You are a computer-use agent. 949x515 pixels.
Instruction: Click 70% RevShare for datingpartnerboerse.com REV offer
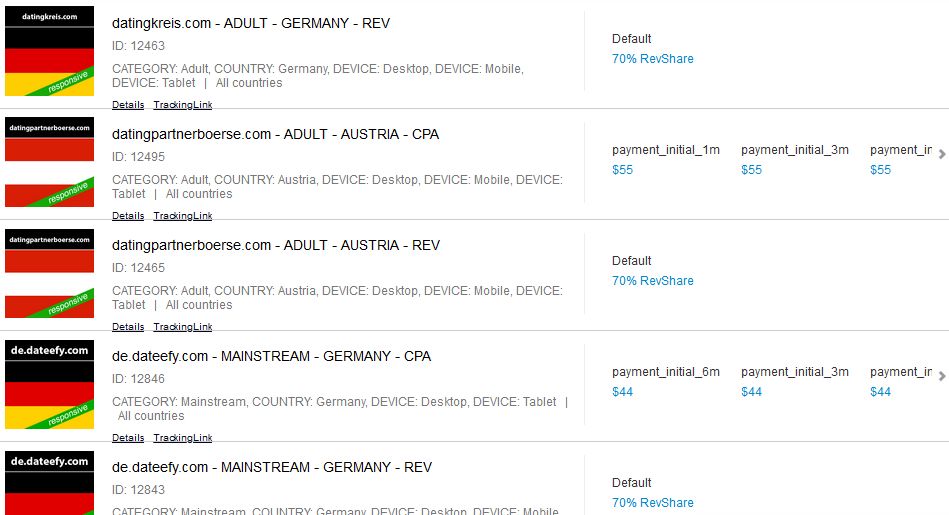point(652,281)
